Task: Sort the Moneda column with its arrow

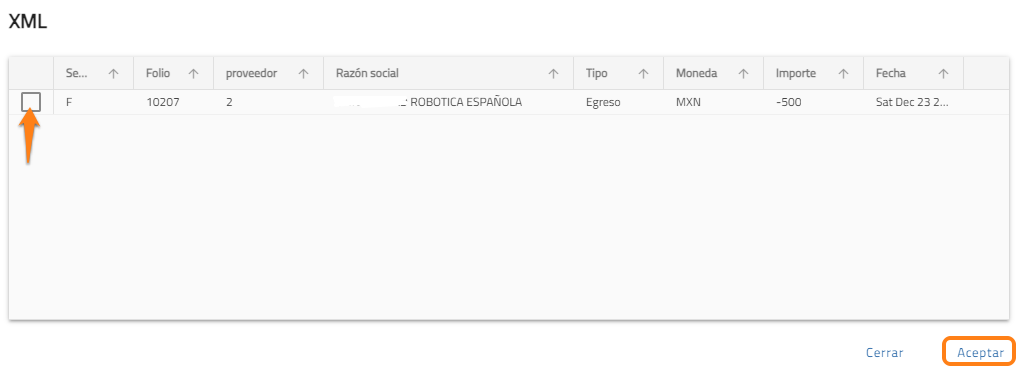Action: [743, 74]
